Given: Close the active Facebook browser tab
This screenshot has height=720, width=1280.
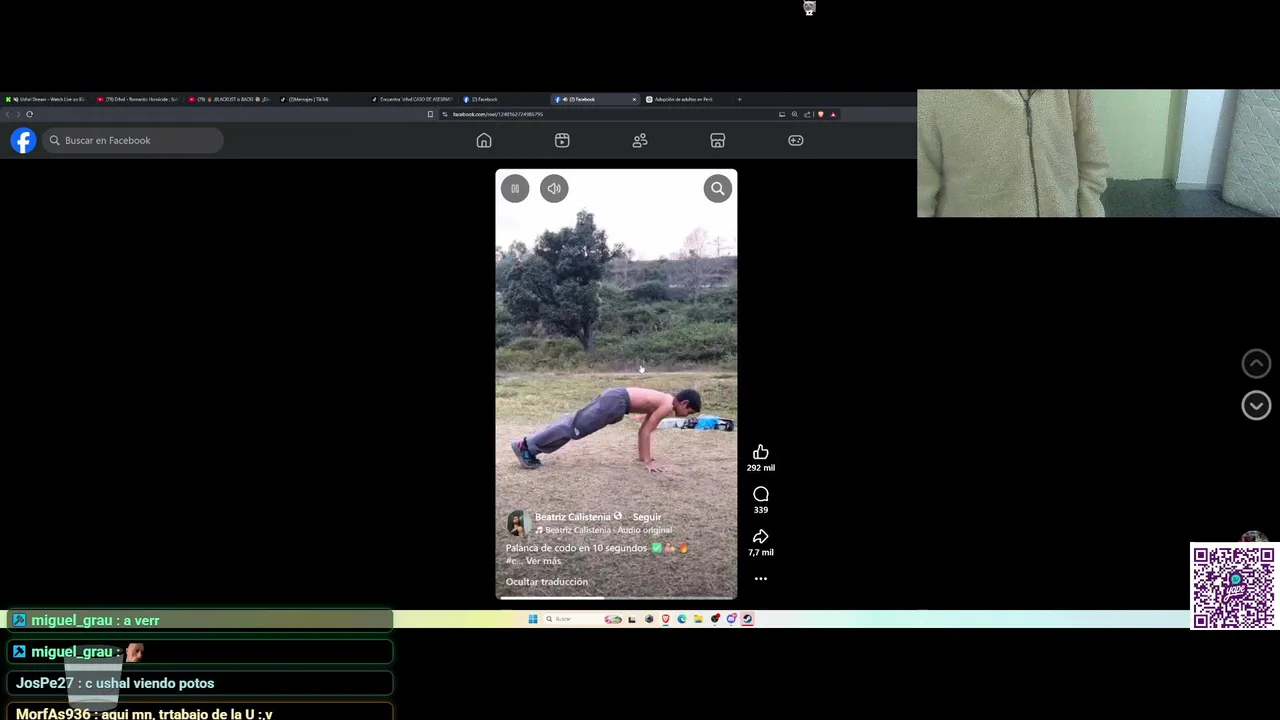Looking at the screenshot, I should click(x=634, y=99).
